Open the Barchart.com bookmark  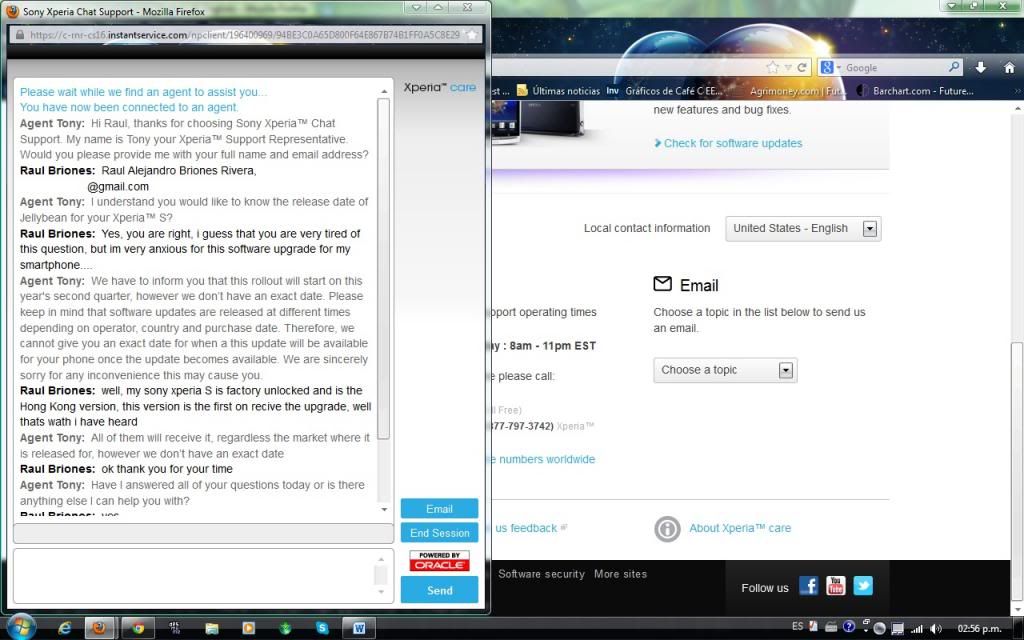point(928,91)
